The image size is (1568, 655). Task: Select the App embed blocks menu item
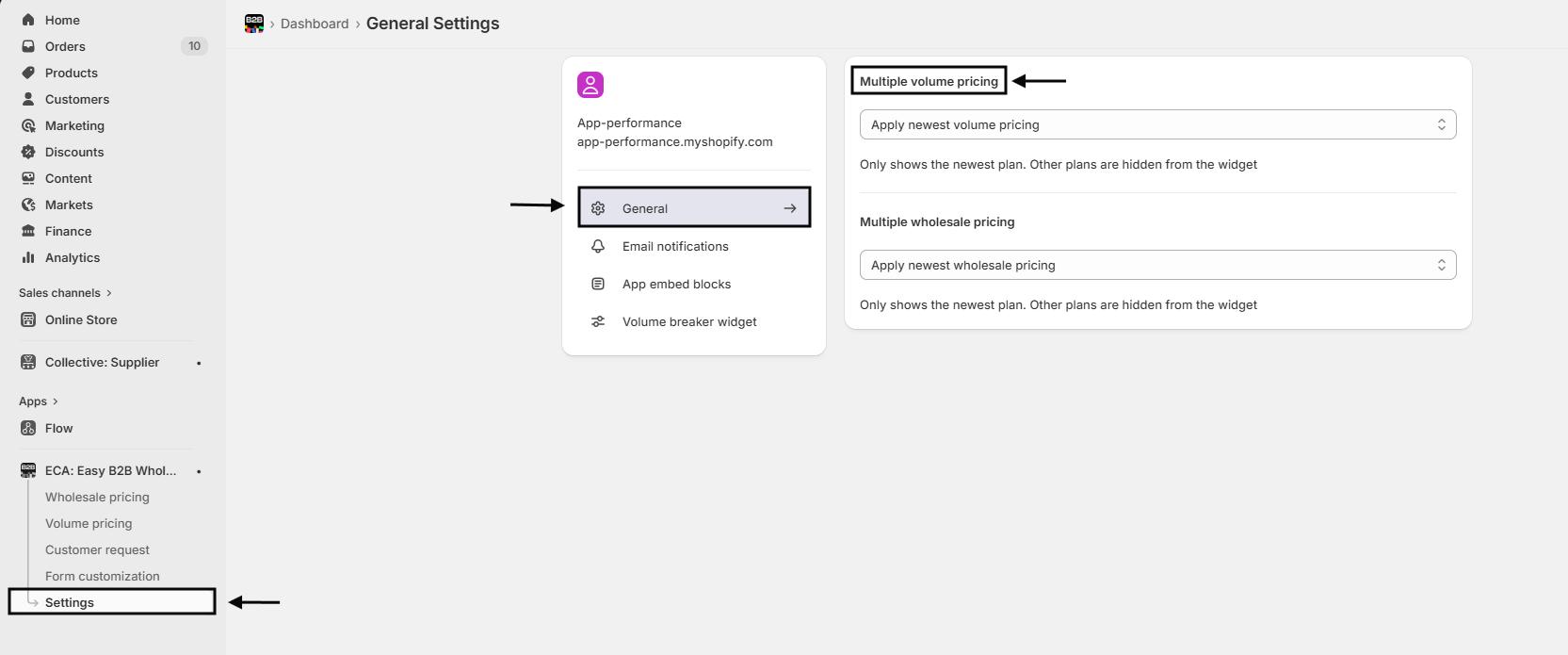coord(676,284)
